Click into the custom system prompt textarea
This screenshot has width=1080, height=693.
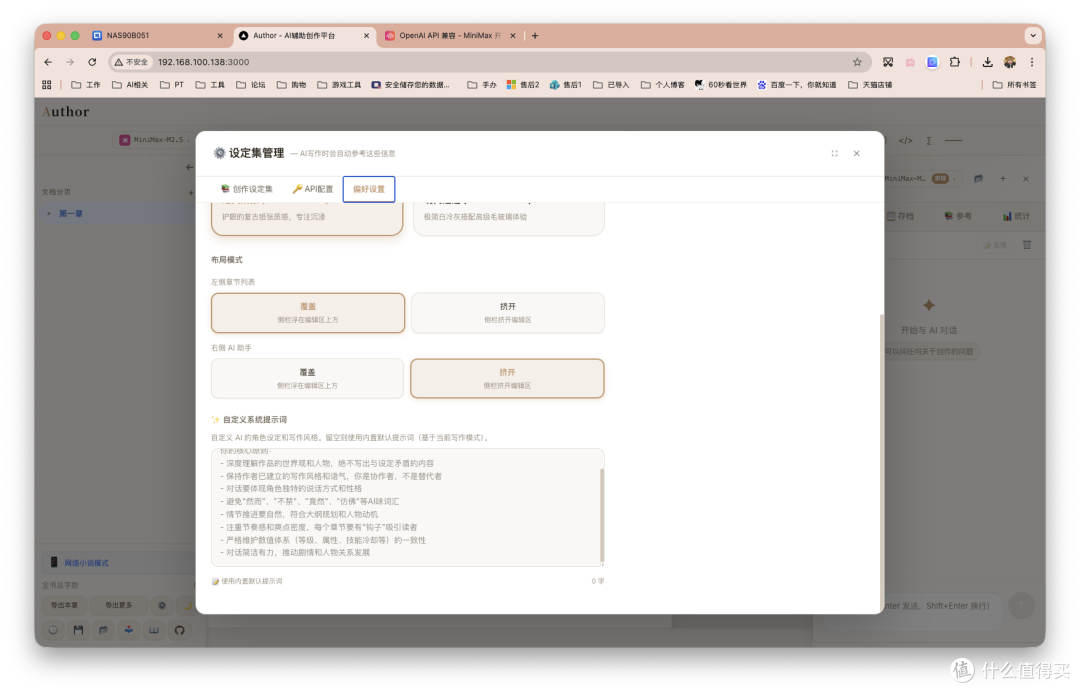pyautogui.click(x=406, y=508)
